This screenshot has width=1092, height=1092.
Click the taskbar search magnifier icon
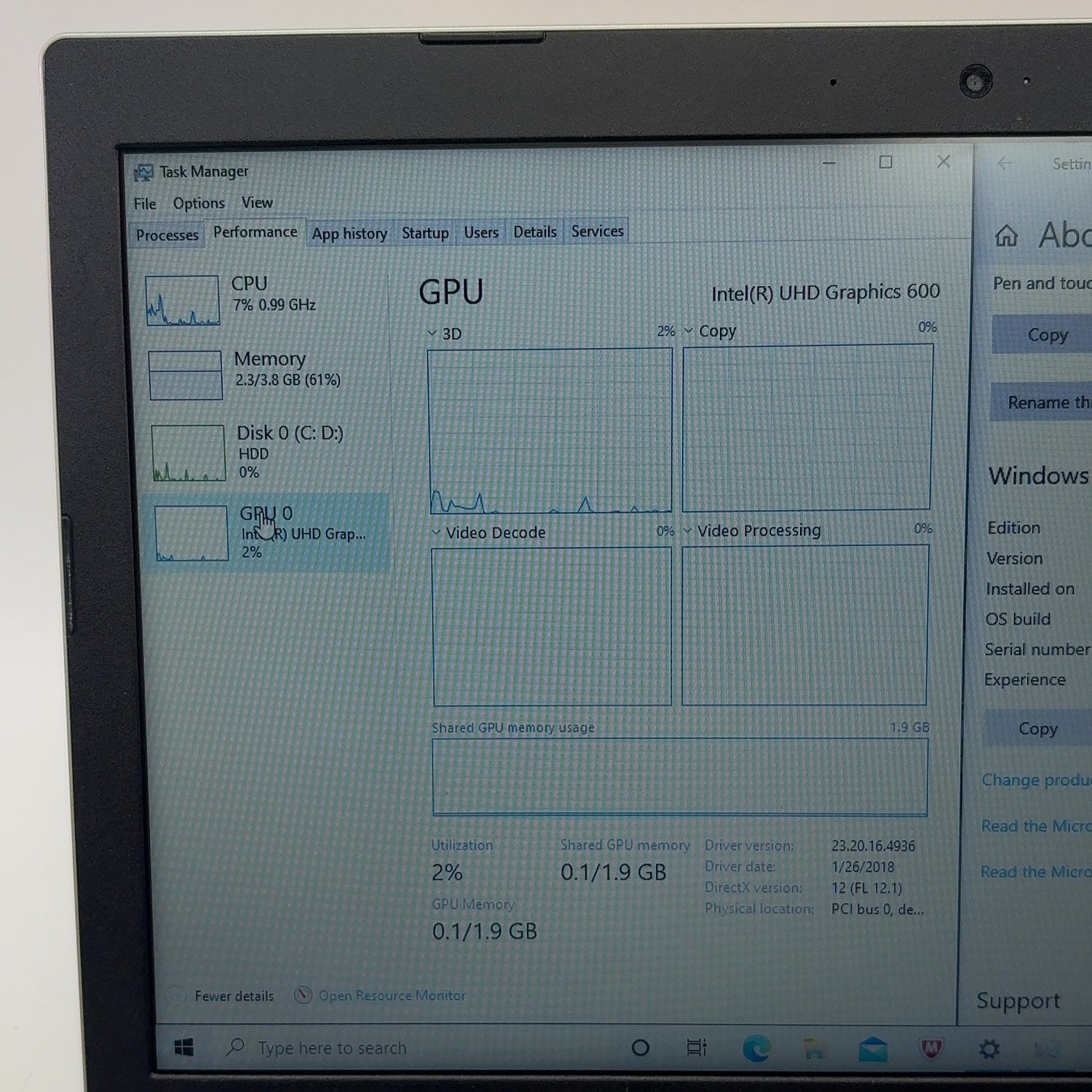pos(234,1047)
